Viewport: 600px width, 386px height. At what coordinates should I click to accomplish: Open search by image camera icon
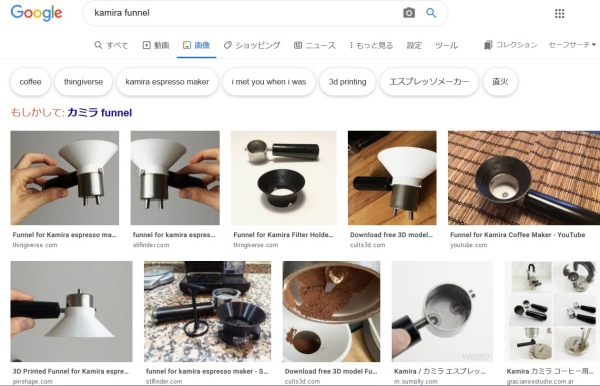(x=409, y=13)
